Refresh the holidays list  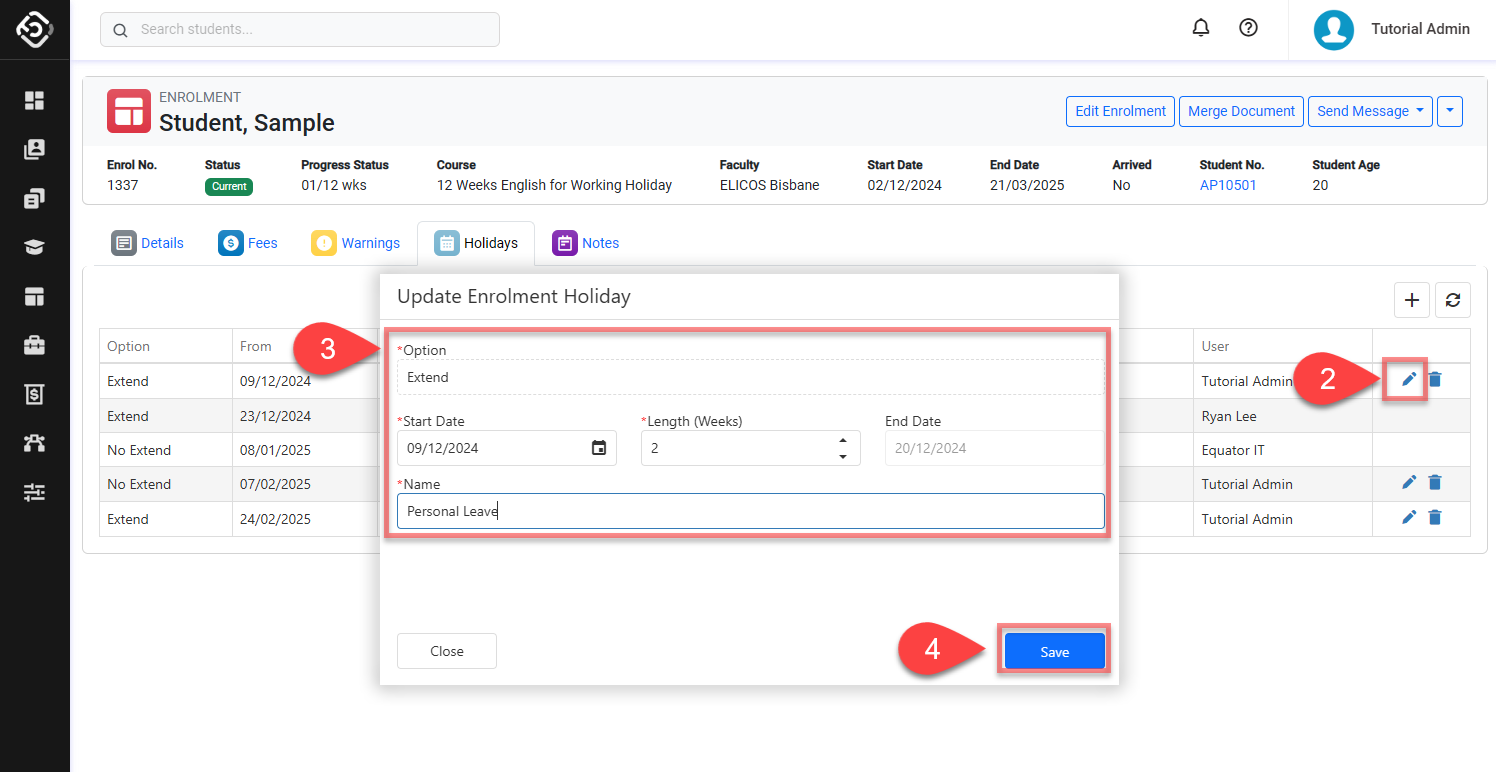[x=1453, y=300]
